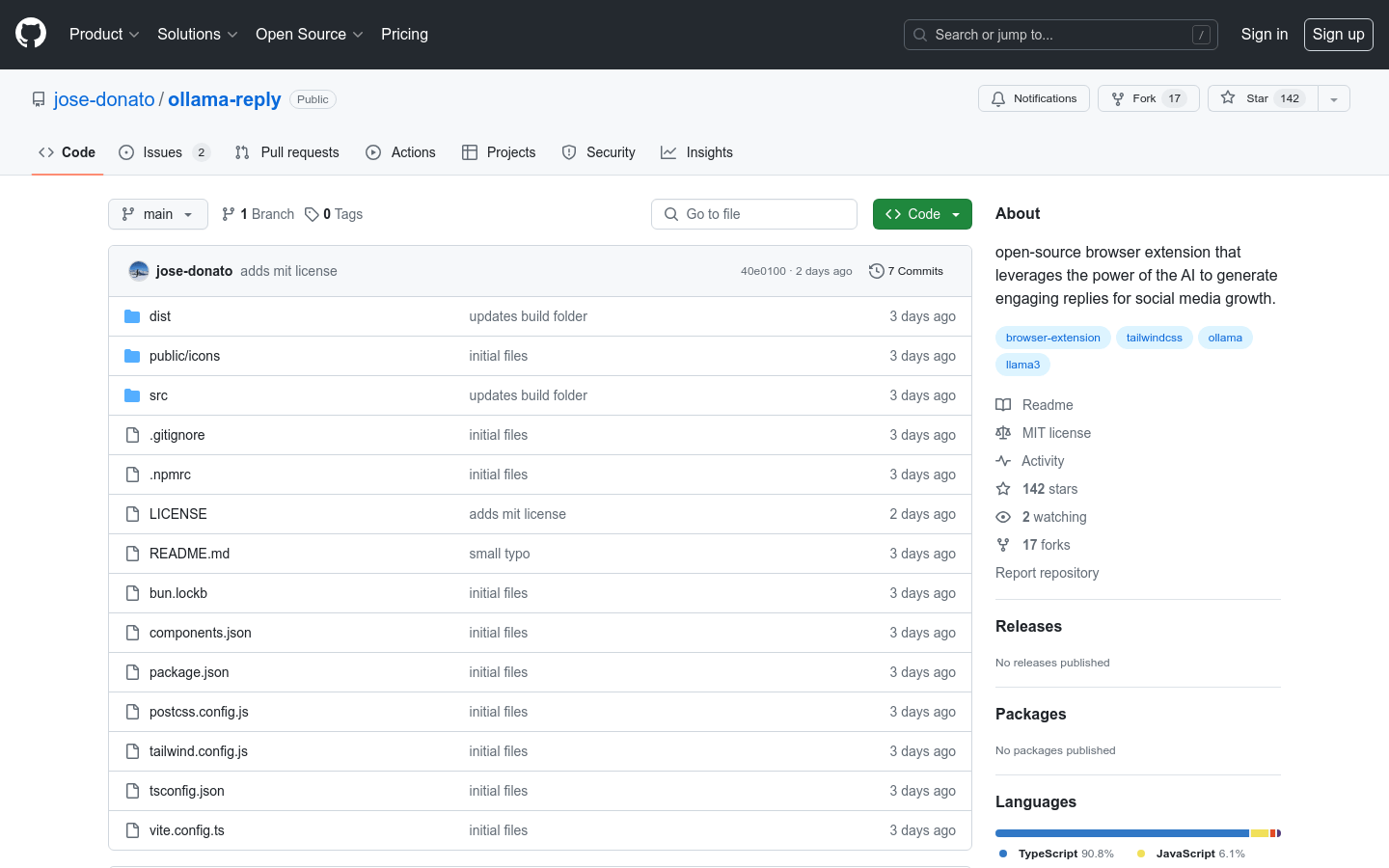This screenshot has width=1389, height=868.
Task: Click TypeScript segment of language bar
Action: [x=1122, y=833]
